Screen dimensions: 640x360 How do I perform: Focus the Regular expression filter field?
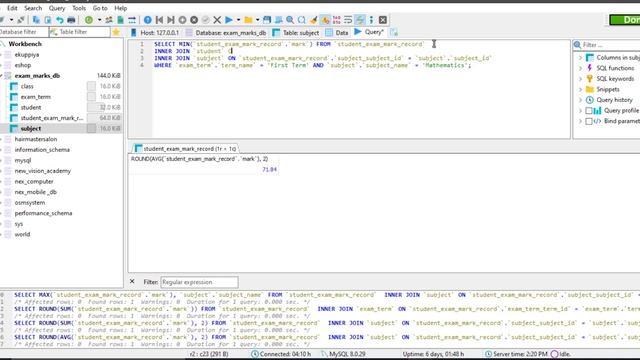[x=199, y=282]
